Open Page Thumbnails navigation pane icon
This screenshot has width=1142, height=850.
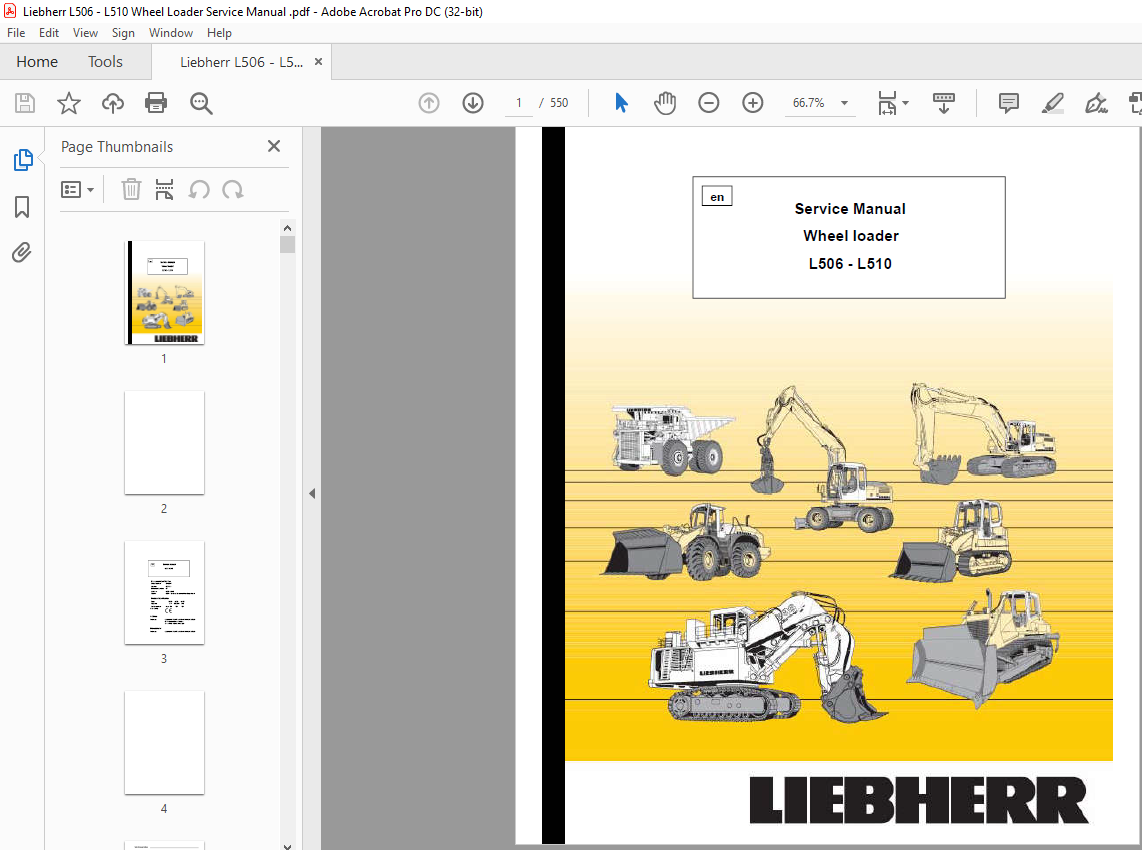point(23,160)
